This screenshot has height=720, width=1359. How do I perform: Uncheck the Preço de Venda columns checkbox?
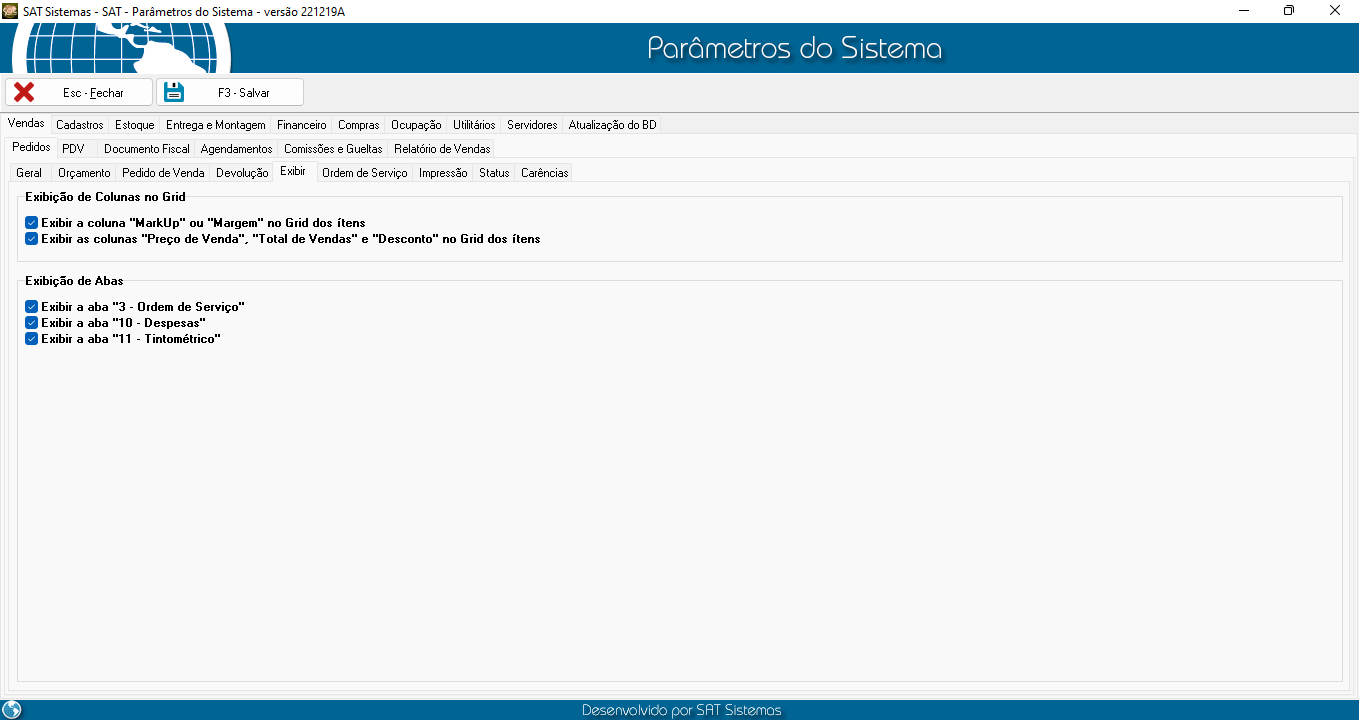(32, 239)
